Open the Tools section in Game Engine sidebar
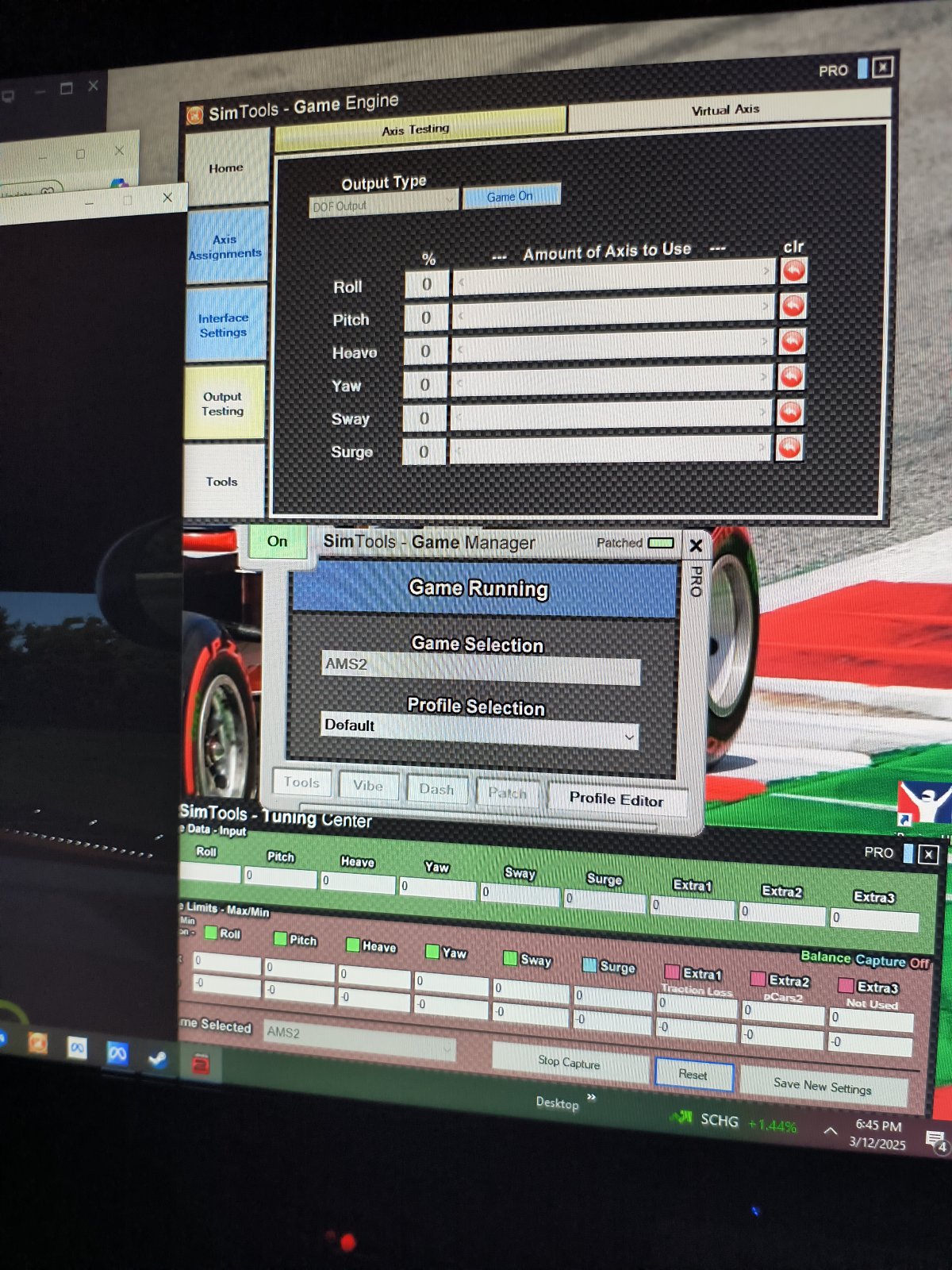Image resolution: width=952 pixels, height=1270 pixels. coord(222,481)
